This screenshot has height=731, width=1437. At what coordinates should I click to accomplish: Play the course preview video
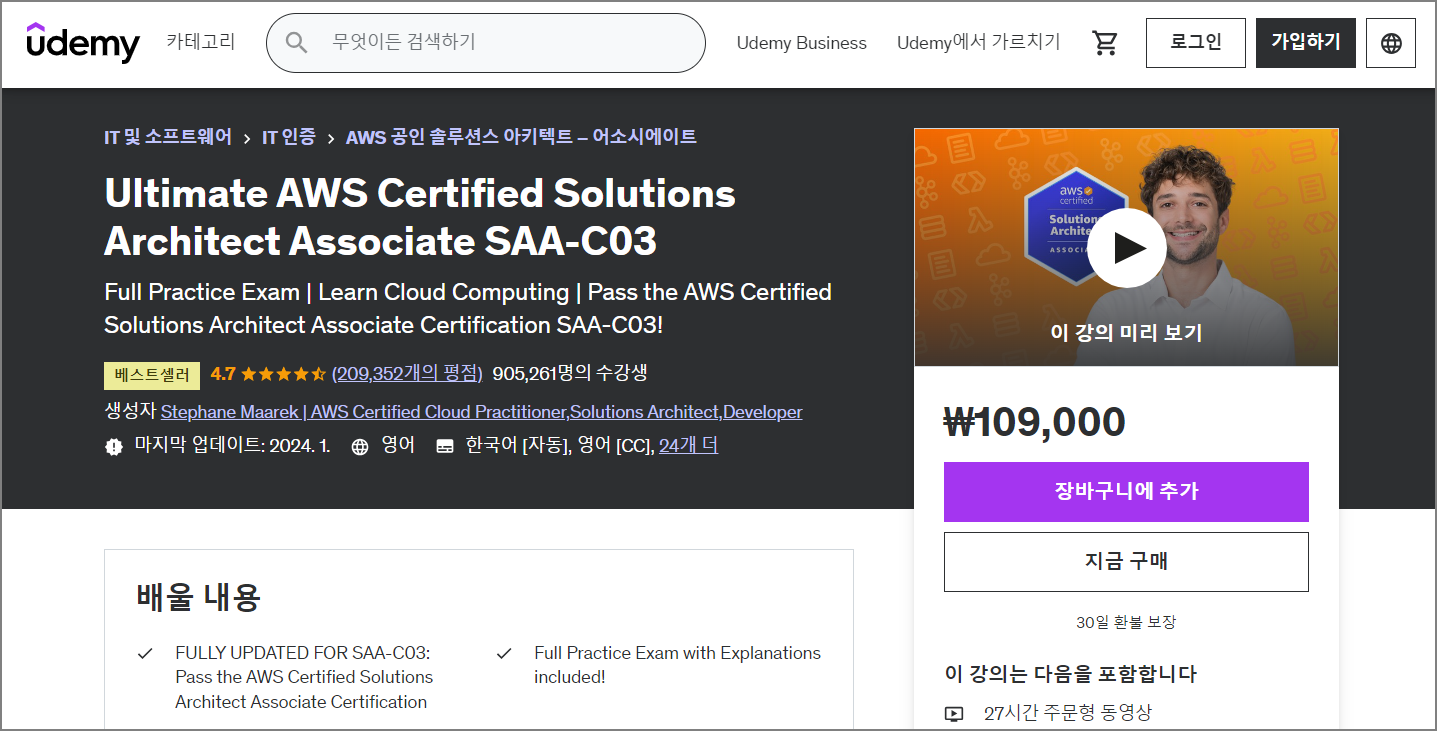1126,247
